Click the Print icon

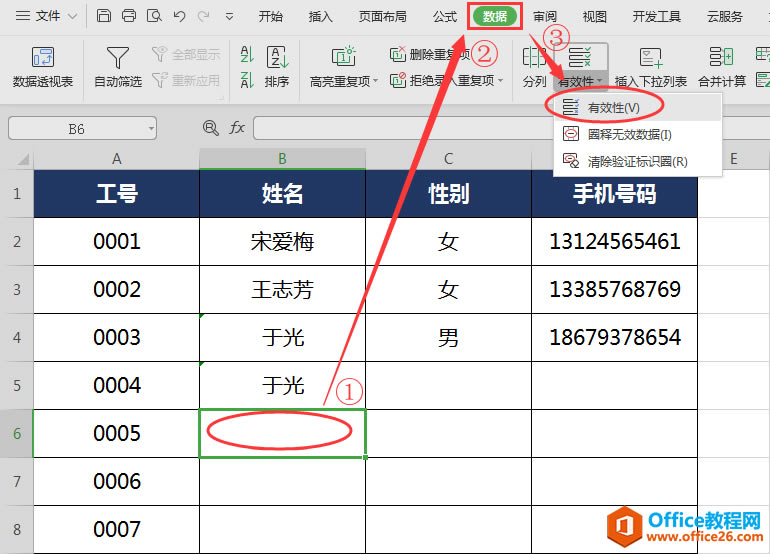point(129,16)
